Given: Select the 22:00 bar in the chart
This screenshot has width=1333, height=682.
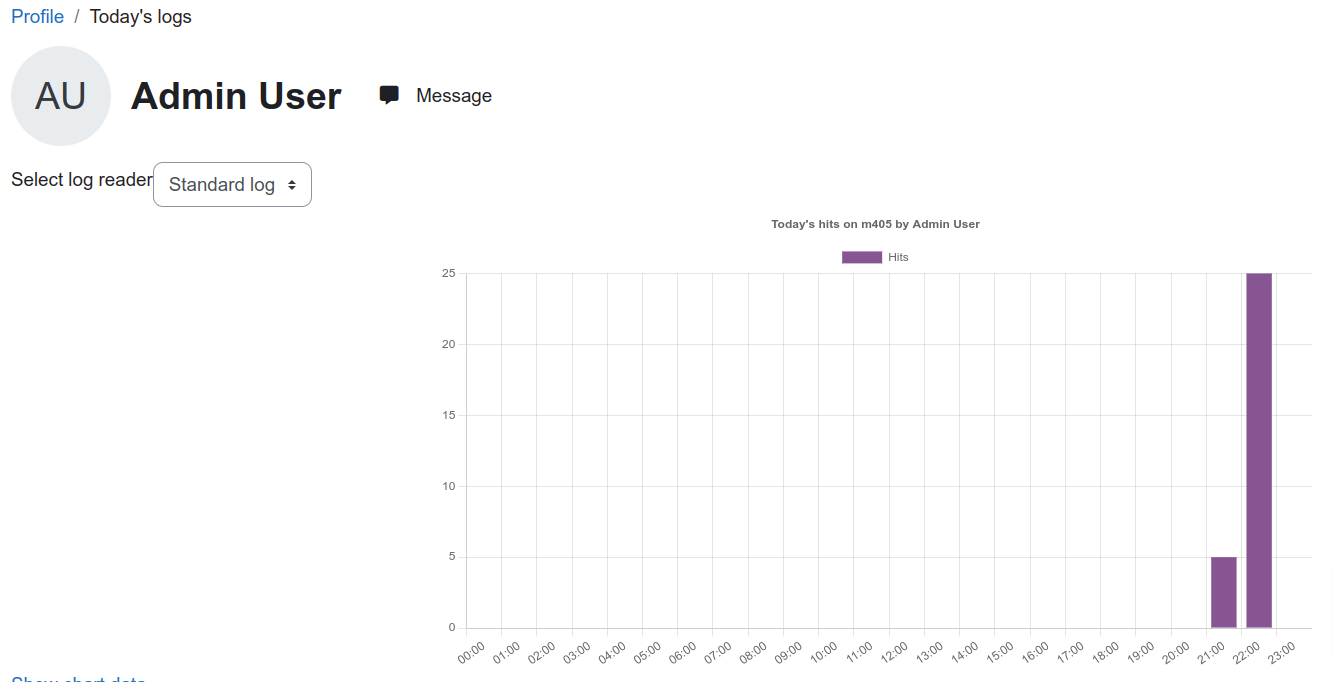Looking at the screenshot, I should coord(1259,450).
